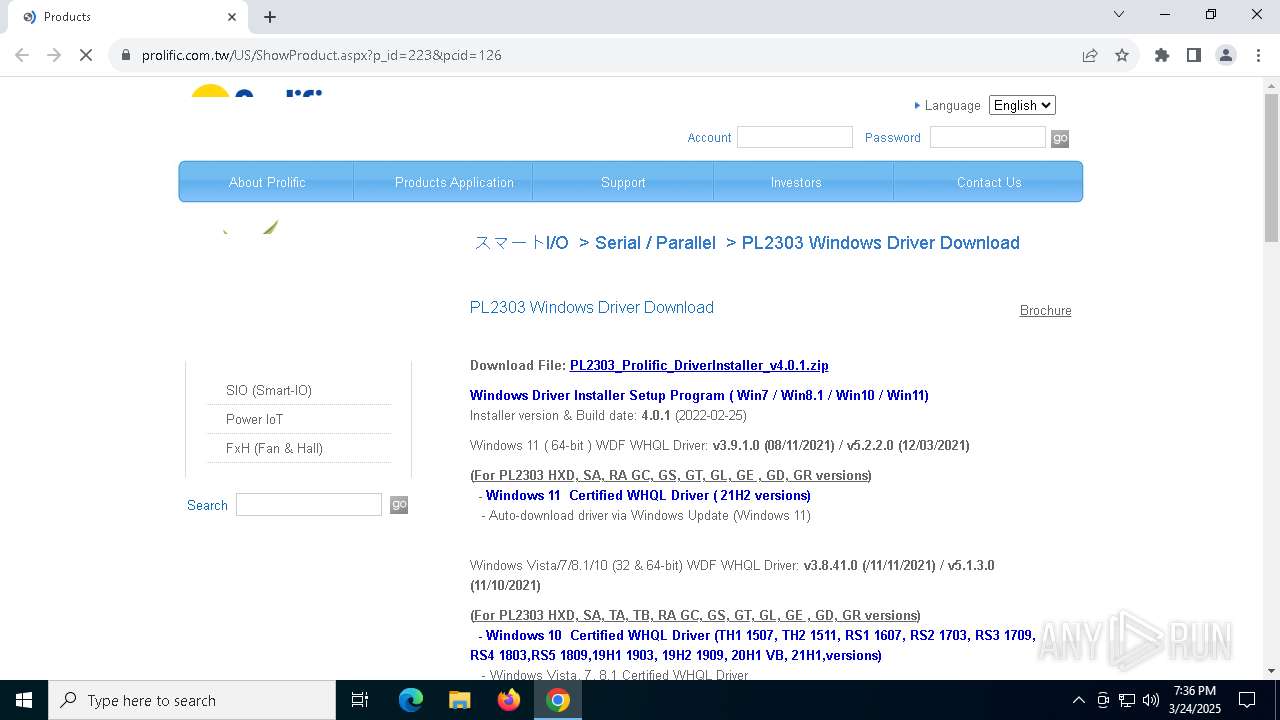Click the address bar URL
Viewport: 1280px width, 720px height.
(322, 55)
